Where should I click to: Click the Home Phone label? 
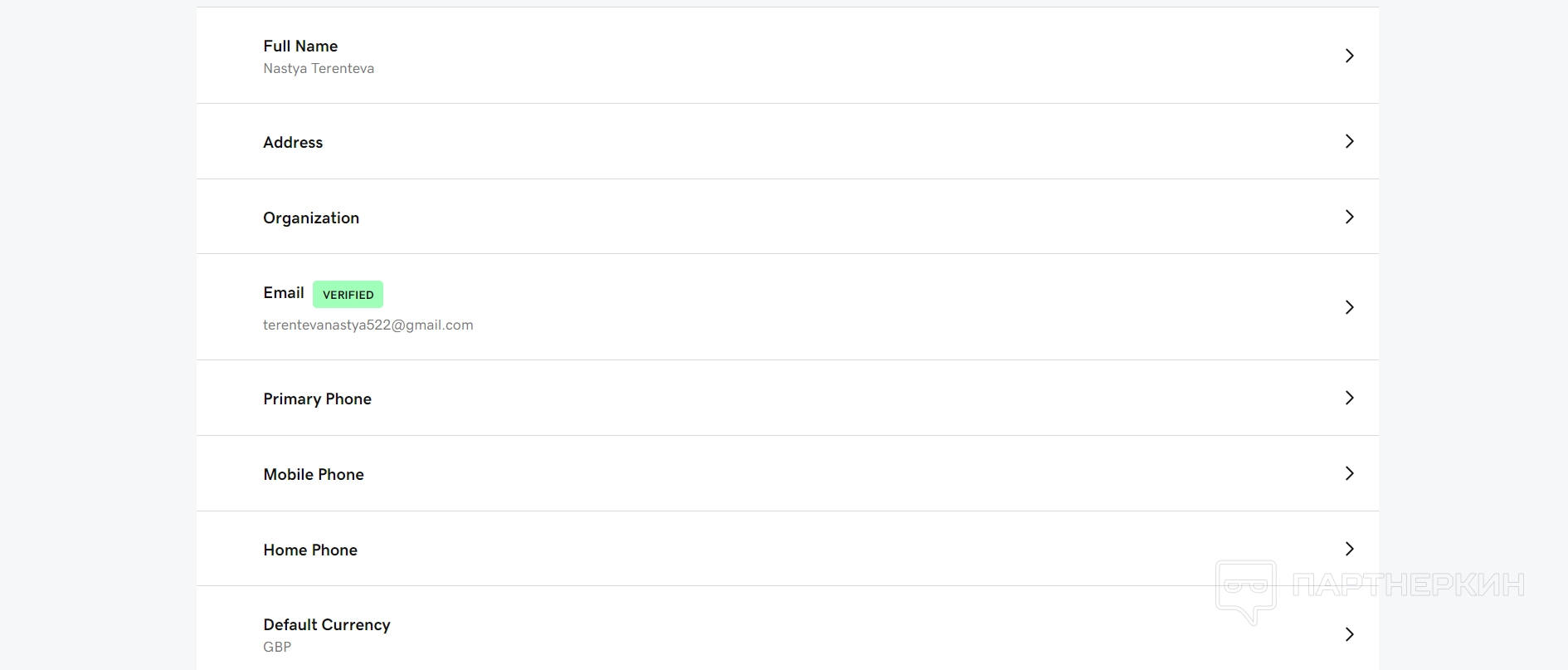coord(310,550)
